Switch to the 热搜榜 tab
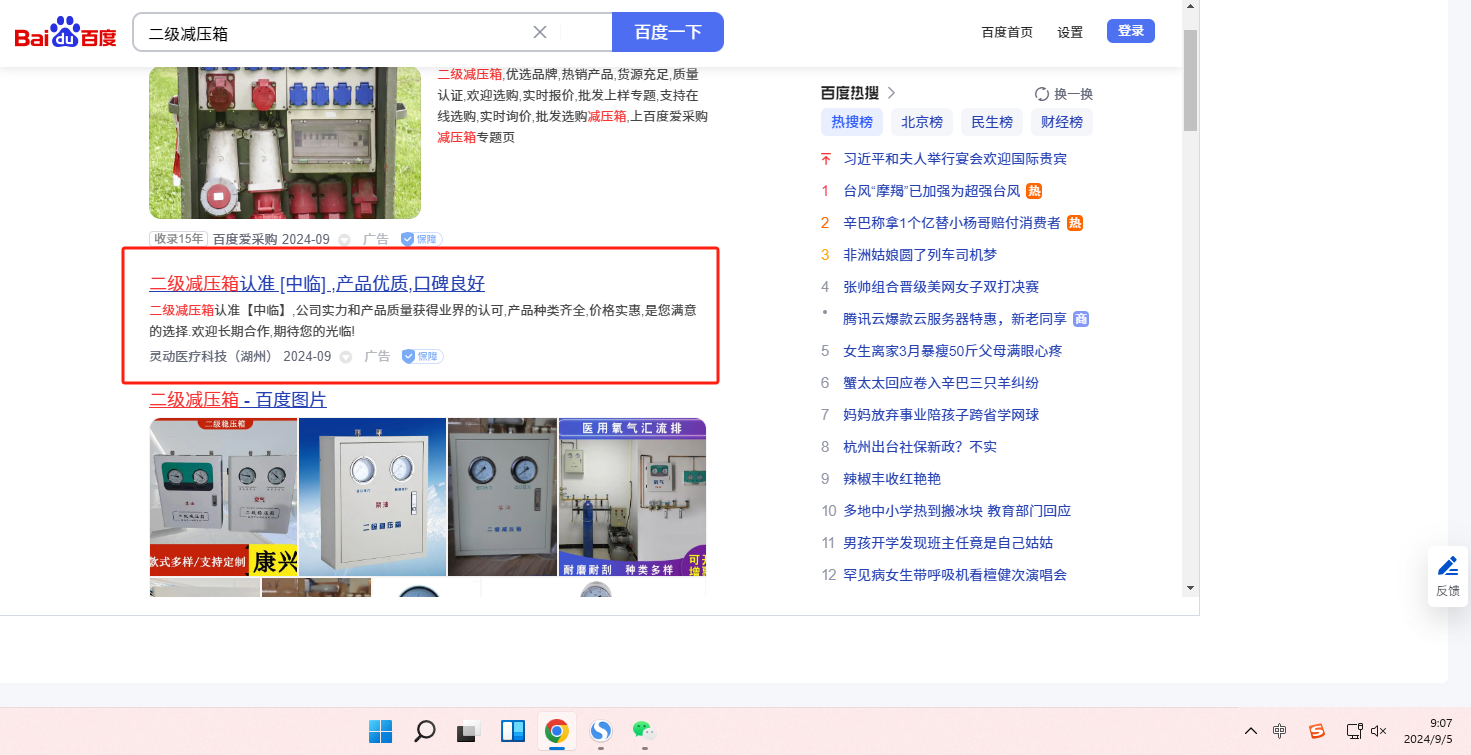 [x=852, y=122]
